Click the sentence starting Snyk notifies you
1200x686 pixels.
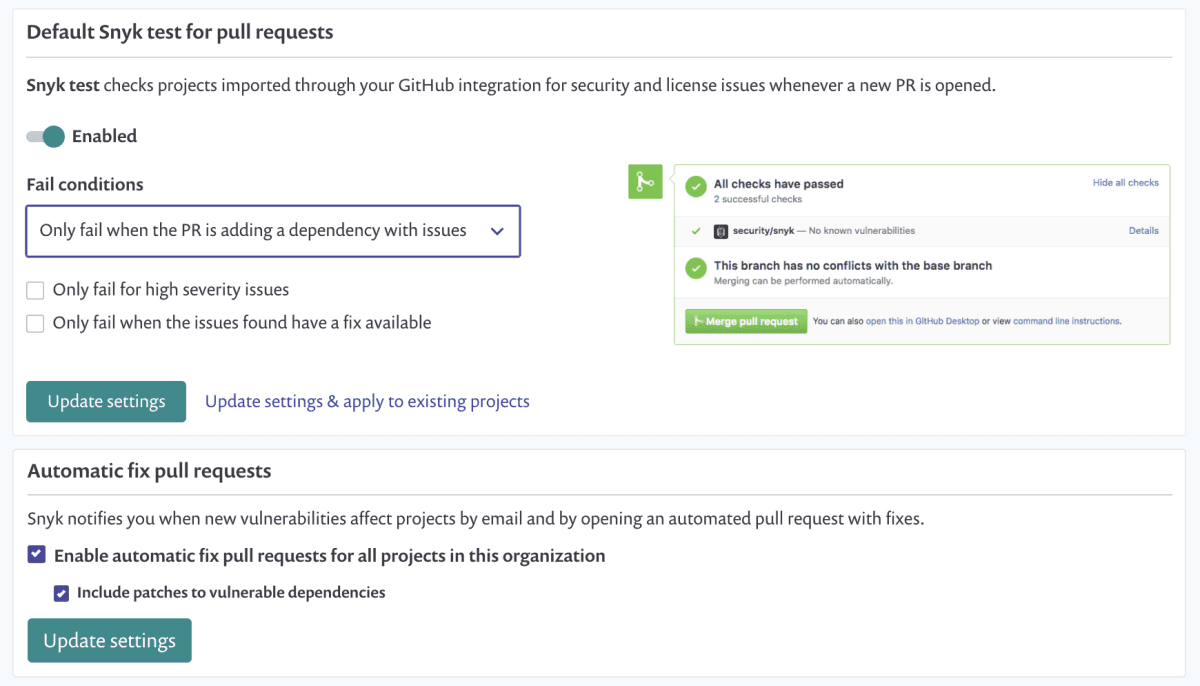point(476,519)
